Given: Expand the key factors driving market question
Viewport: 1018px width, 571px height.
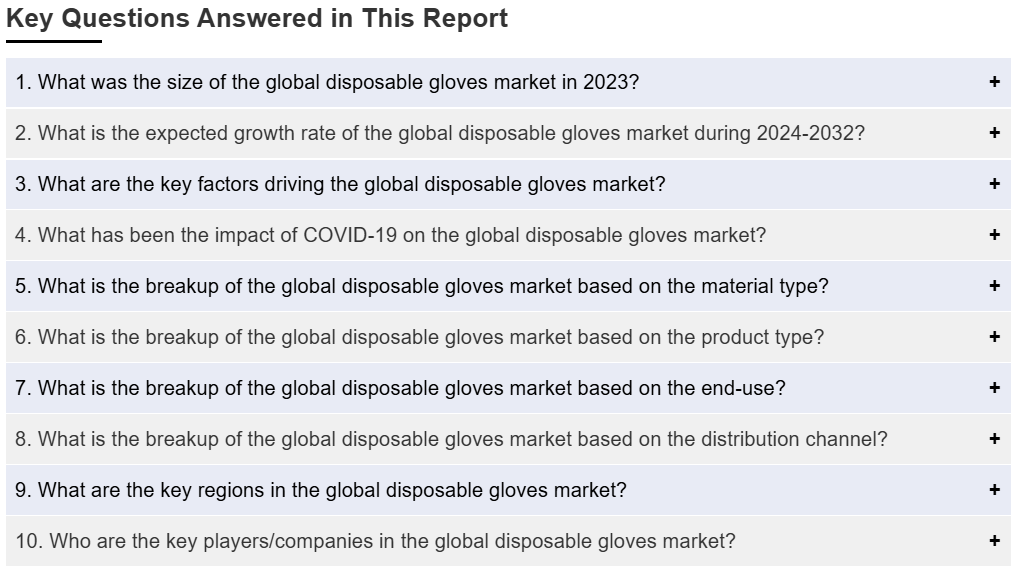Looking at the screenshot, I should click(x=508, y=184).
